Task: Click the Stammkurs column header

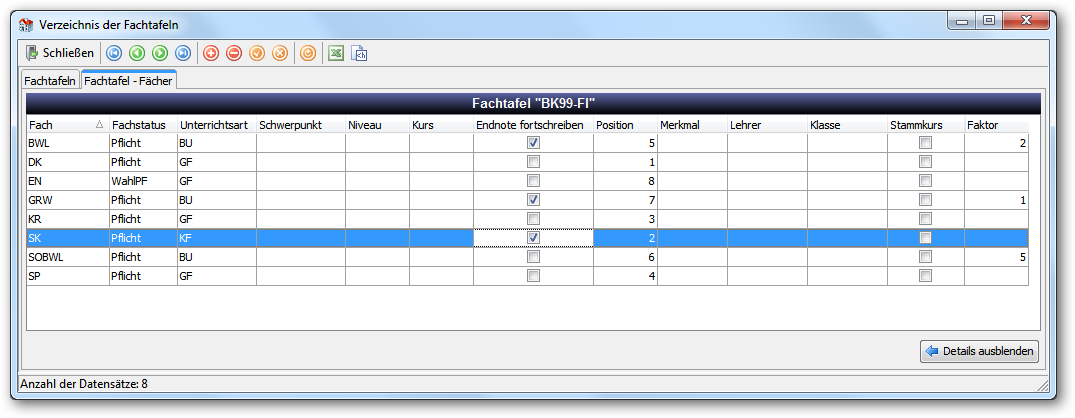Action: 926,125
